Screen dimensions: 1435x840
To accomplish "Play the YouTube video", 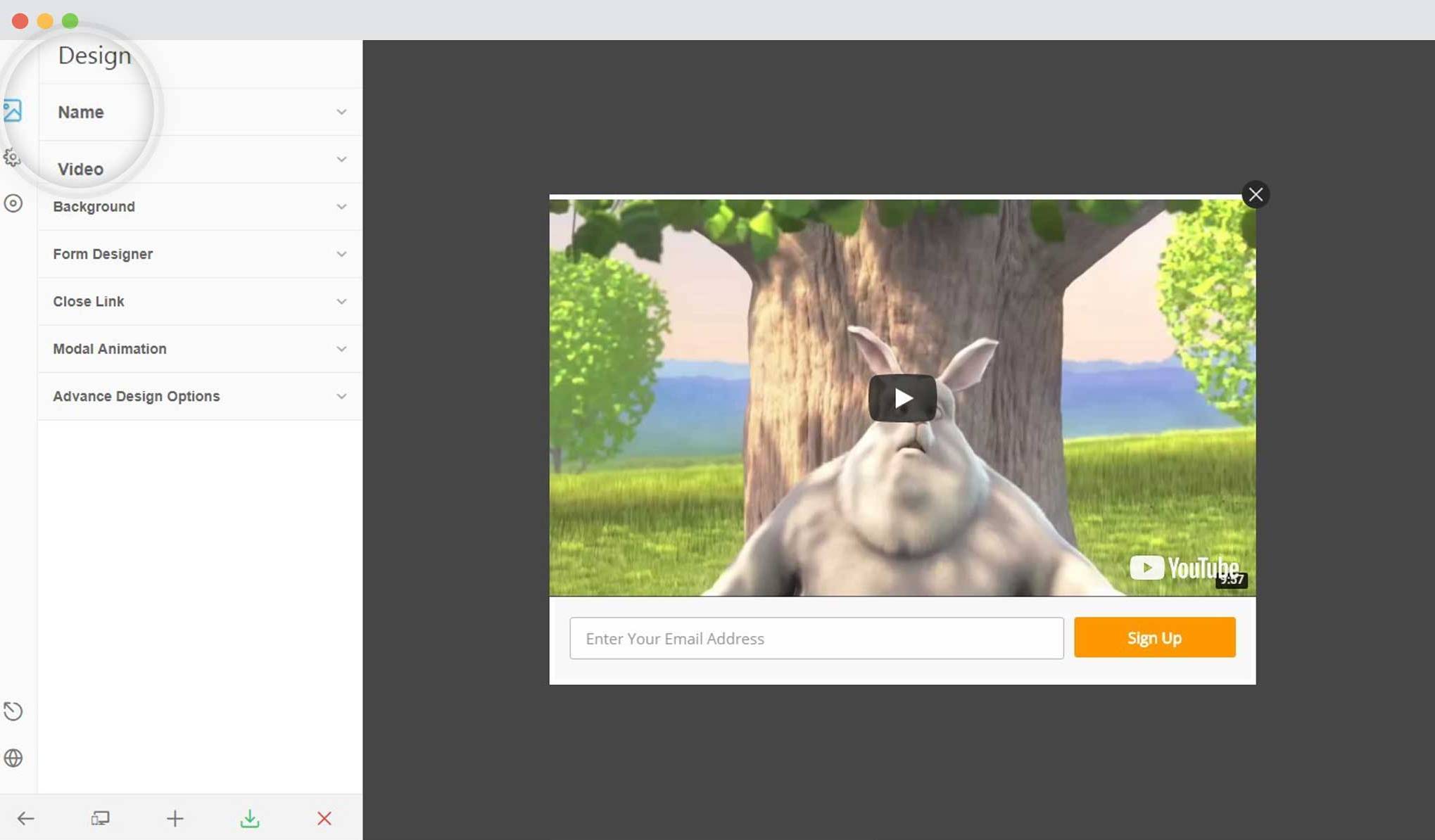I will pyautogui.click(x=902, y=398).
